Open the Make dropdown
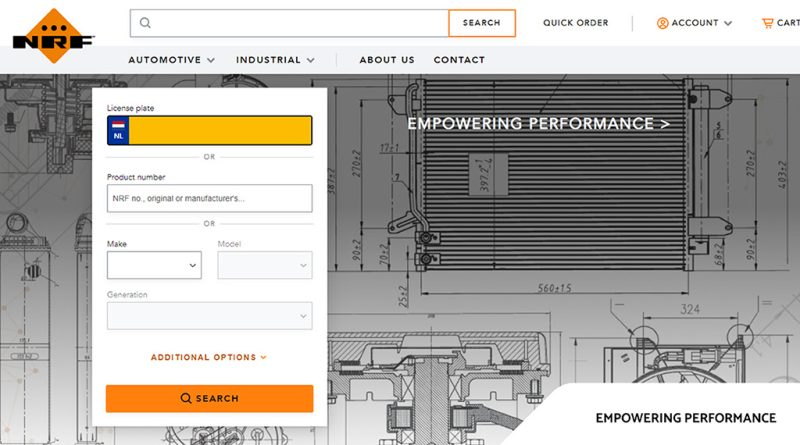This screenshot has height=445, width=800. (154, 265)
